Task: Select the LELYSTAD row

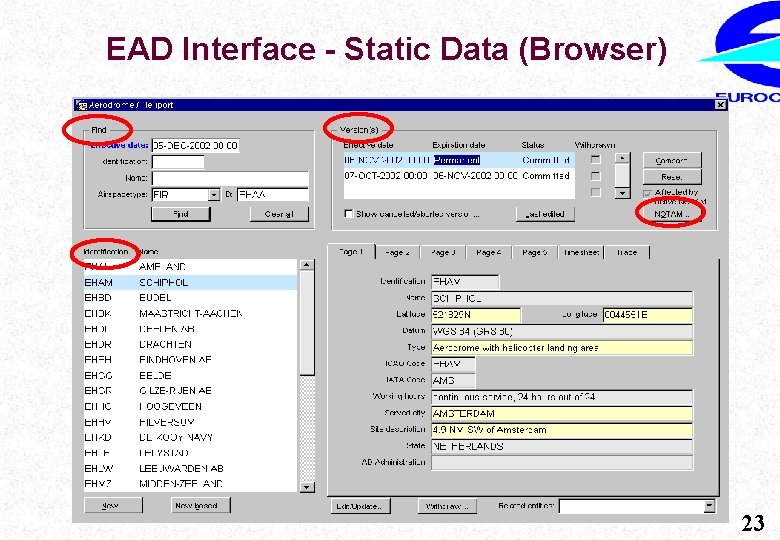Action: coord(191,453)
